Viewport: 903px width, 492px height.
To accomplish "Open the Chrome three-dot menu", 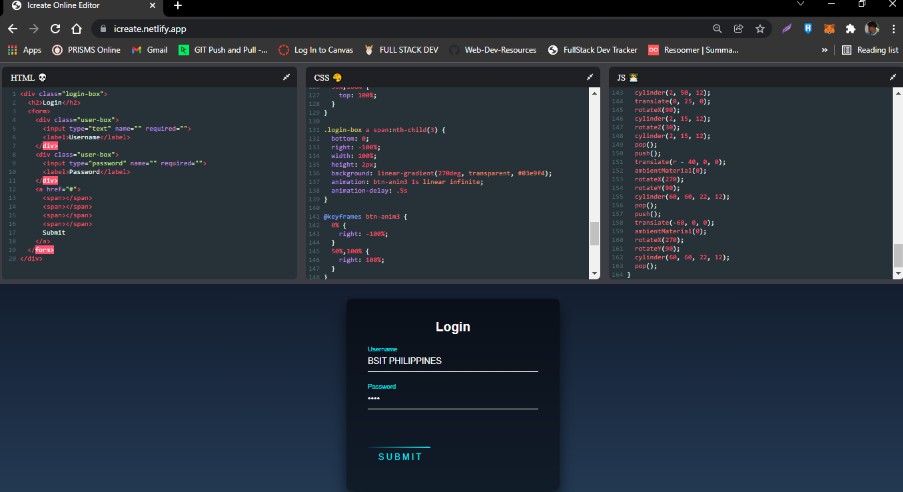I will [892, 29].
